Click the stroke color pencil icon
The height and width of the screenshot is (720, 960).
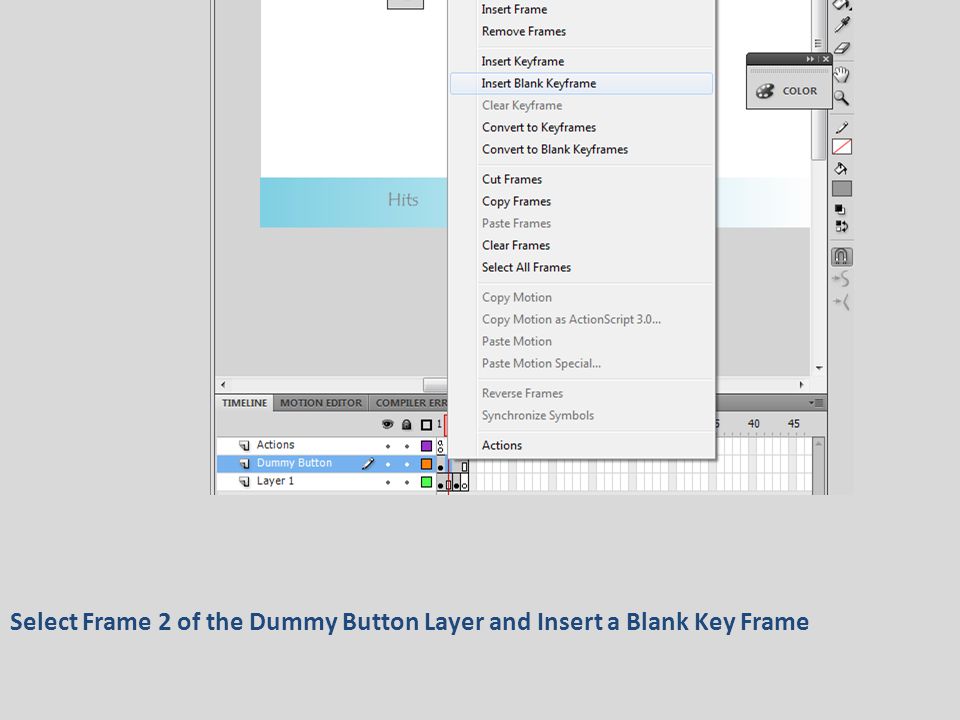point(842,127)
